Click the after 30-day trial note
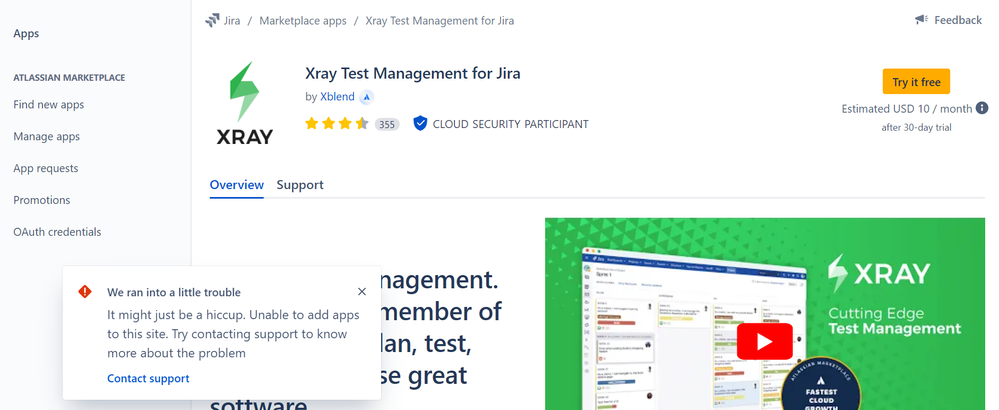 (916, 127)
